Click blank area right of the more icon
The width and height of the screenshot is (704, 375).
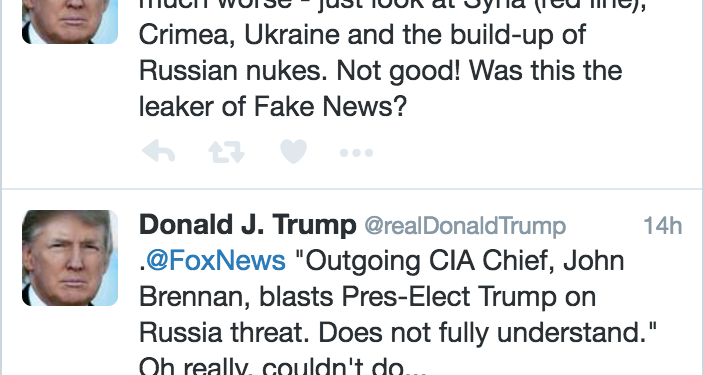(x=534, y=153)
